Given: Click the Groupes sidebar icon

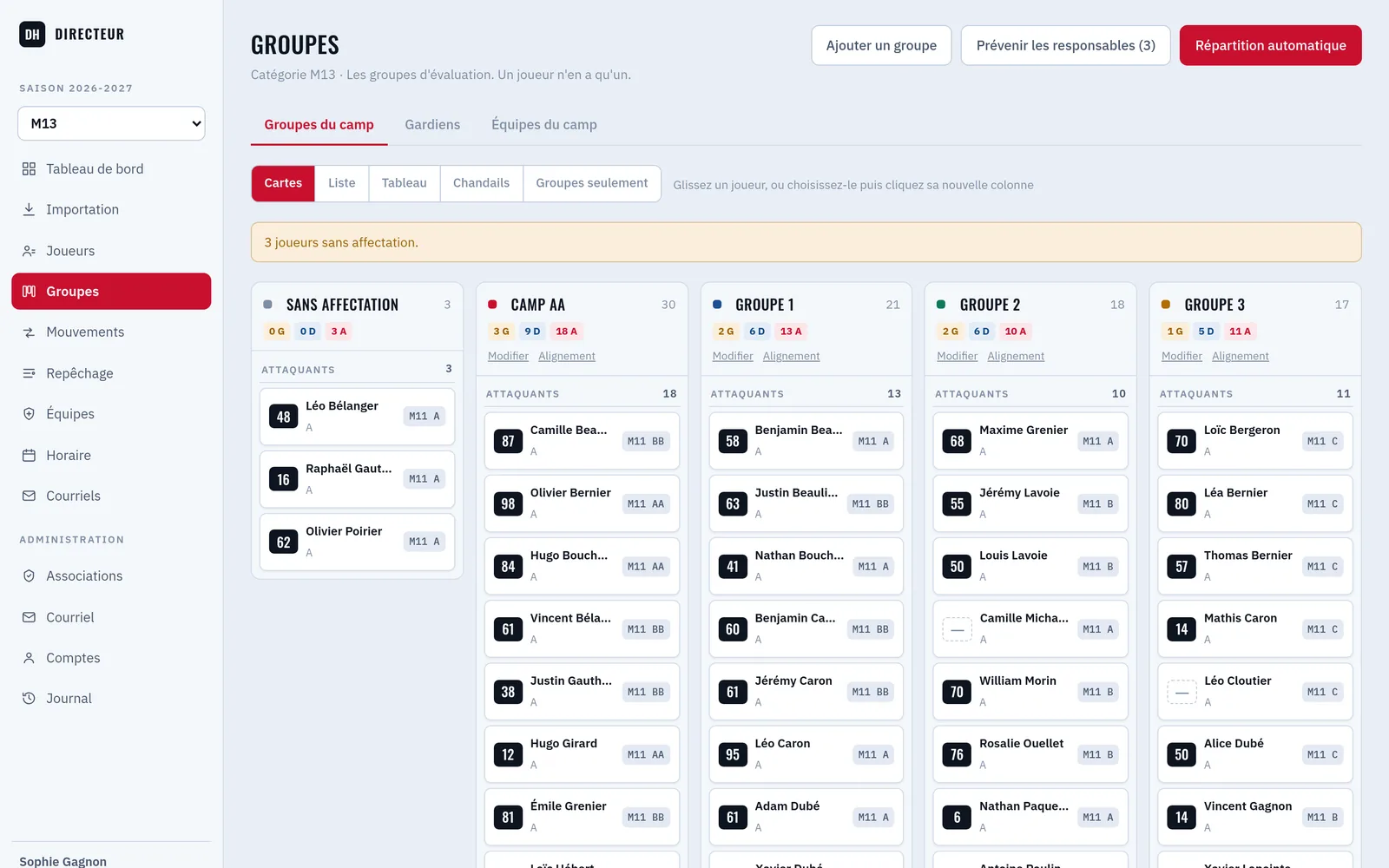Looking at the screenshot, I should click(x=29, y=292).
